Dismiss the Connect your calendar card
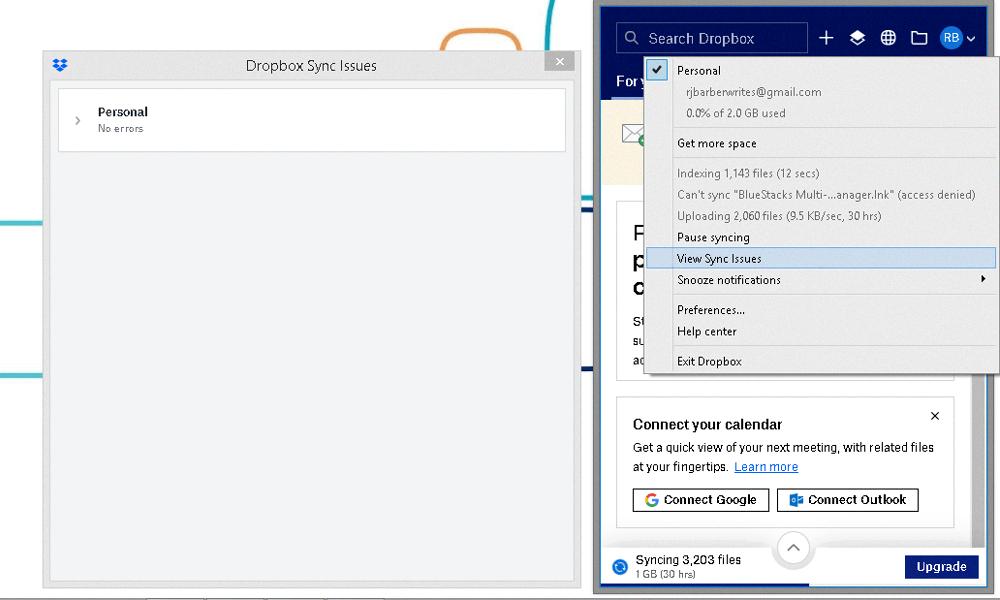This screenshot has width=1000, height=600. pos(935,416)
